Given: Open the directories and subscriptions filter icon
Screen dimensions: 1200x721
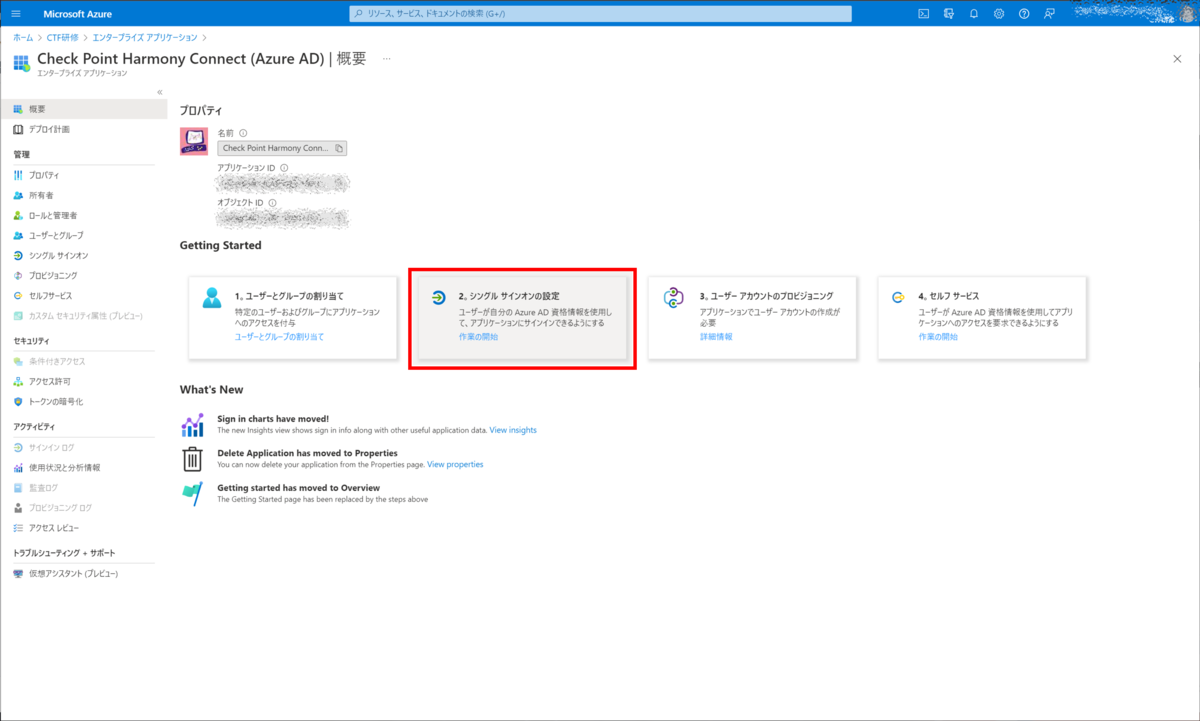Looking at the screenshot, I should (949, 13).
